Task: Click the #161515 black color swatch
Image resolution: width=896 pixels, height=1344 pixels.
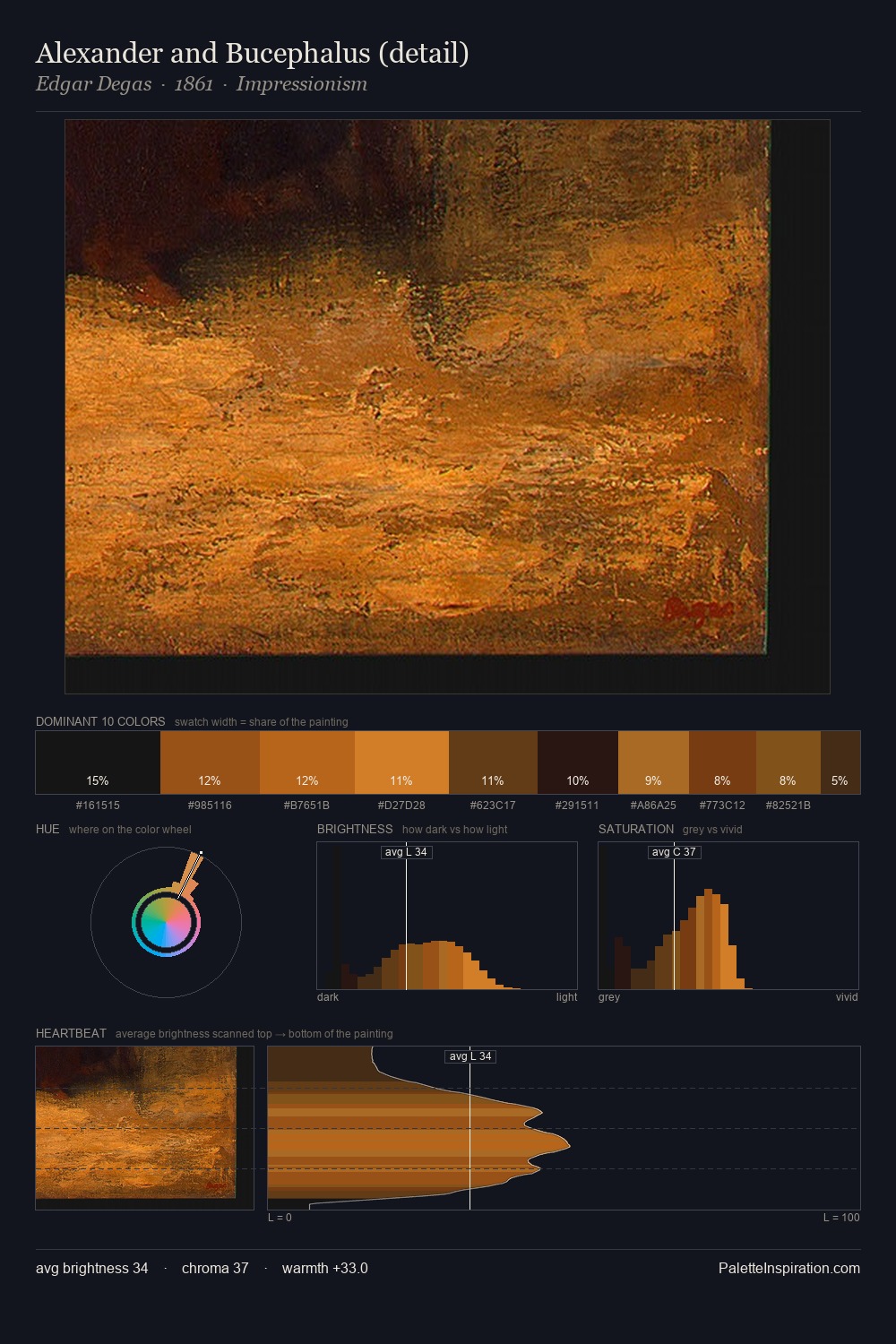Action: point(98,762)
